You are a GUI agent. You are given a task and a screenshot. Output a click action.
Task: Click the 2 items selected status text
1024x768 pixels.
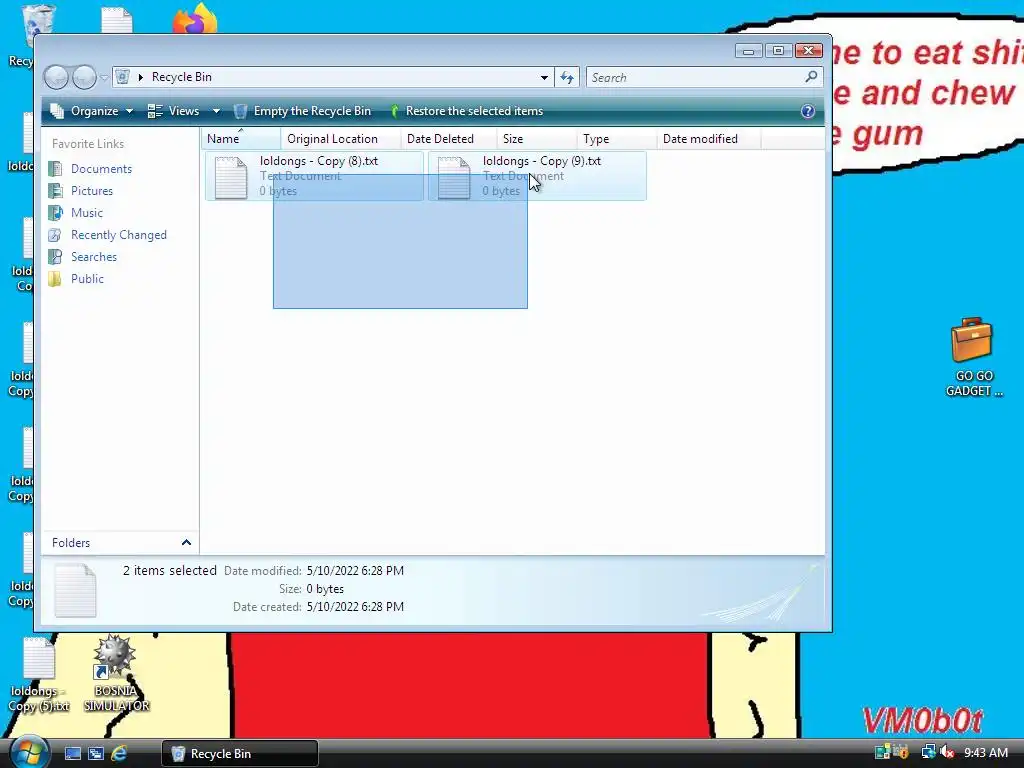pyautogui.click(x=170, y=570)
